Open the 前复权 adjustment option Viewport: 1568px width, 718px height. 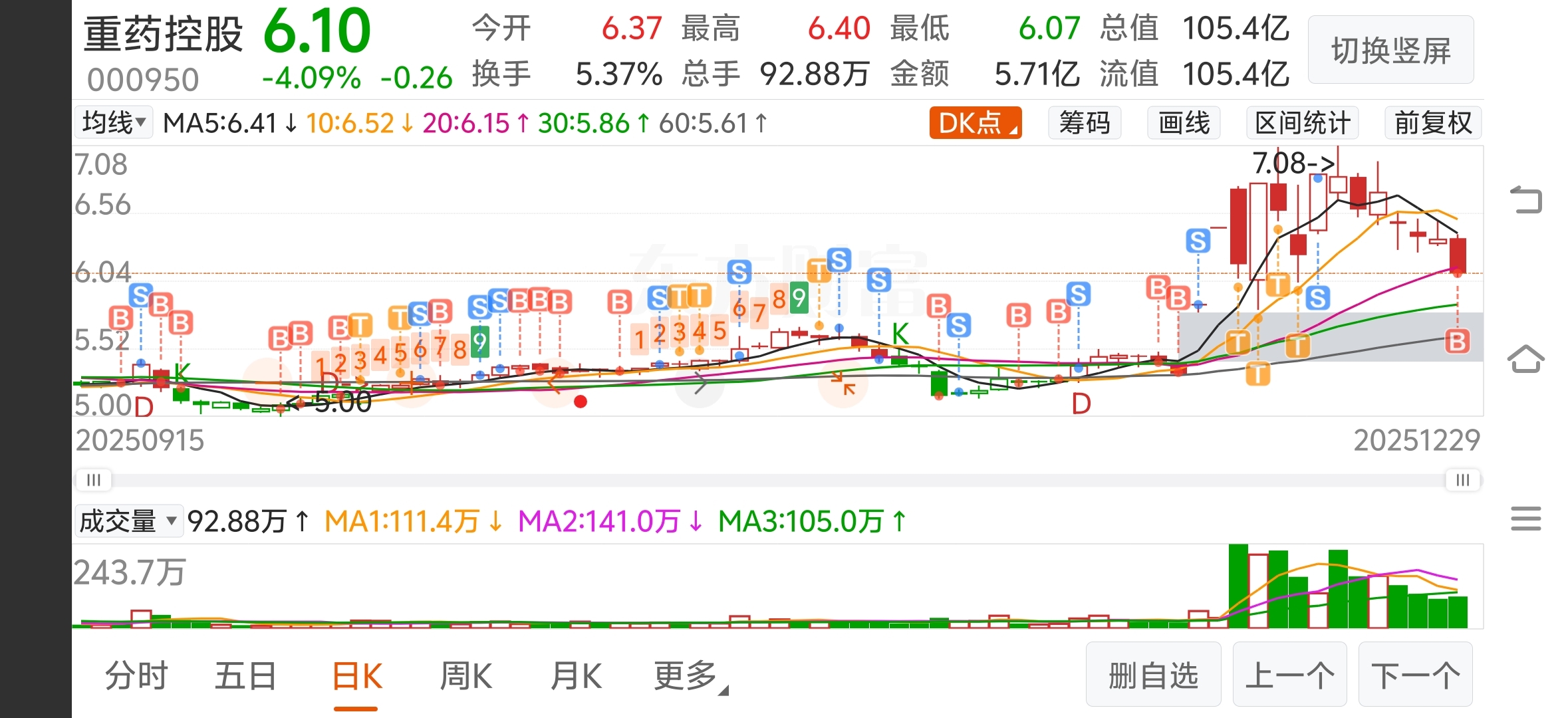point(1433,123)
